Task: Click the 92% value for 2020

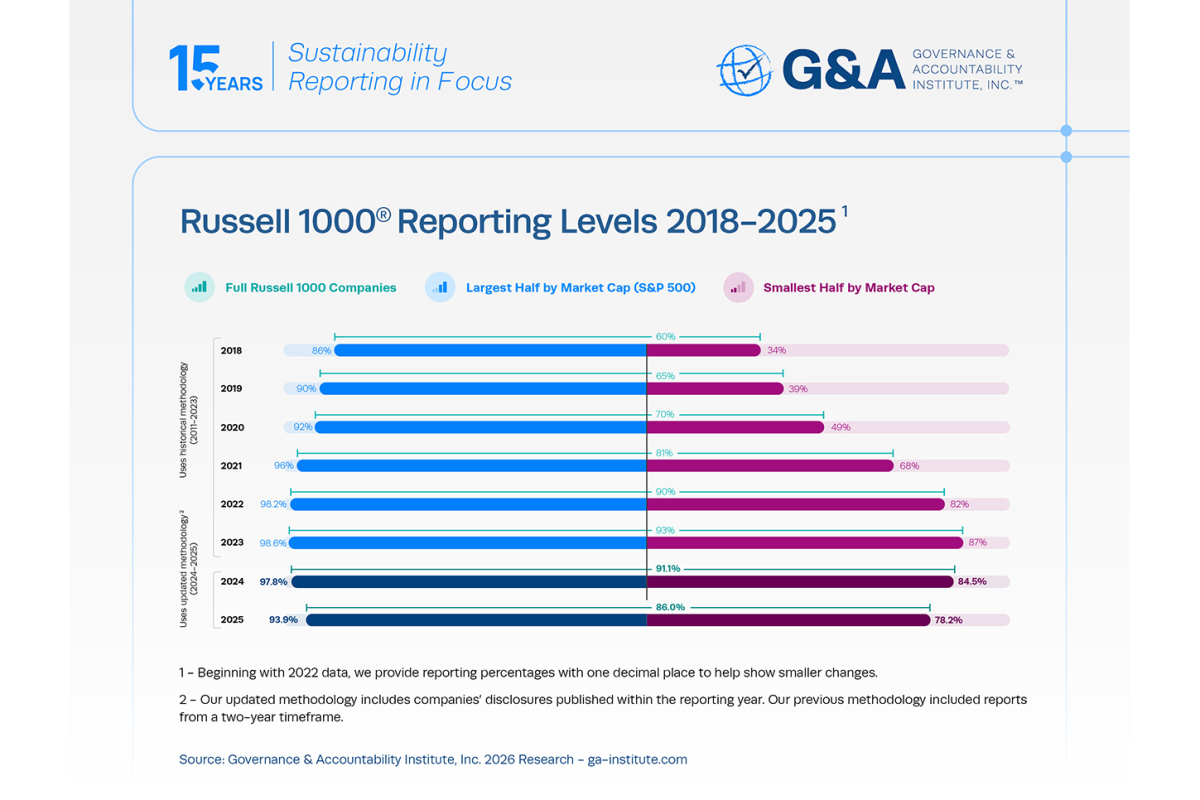Action: [x=302, y=428]
